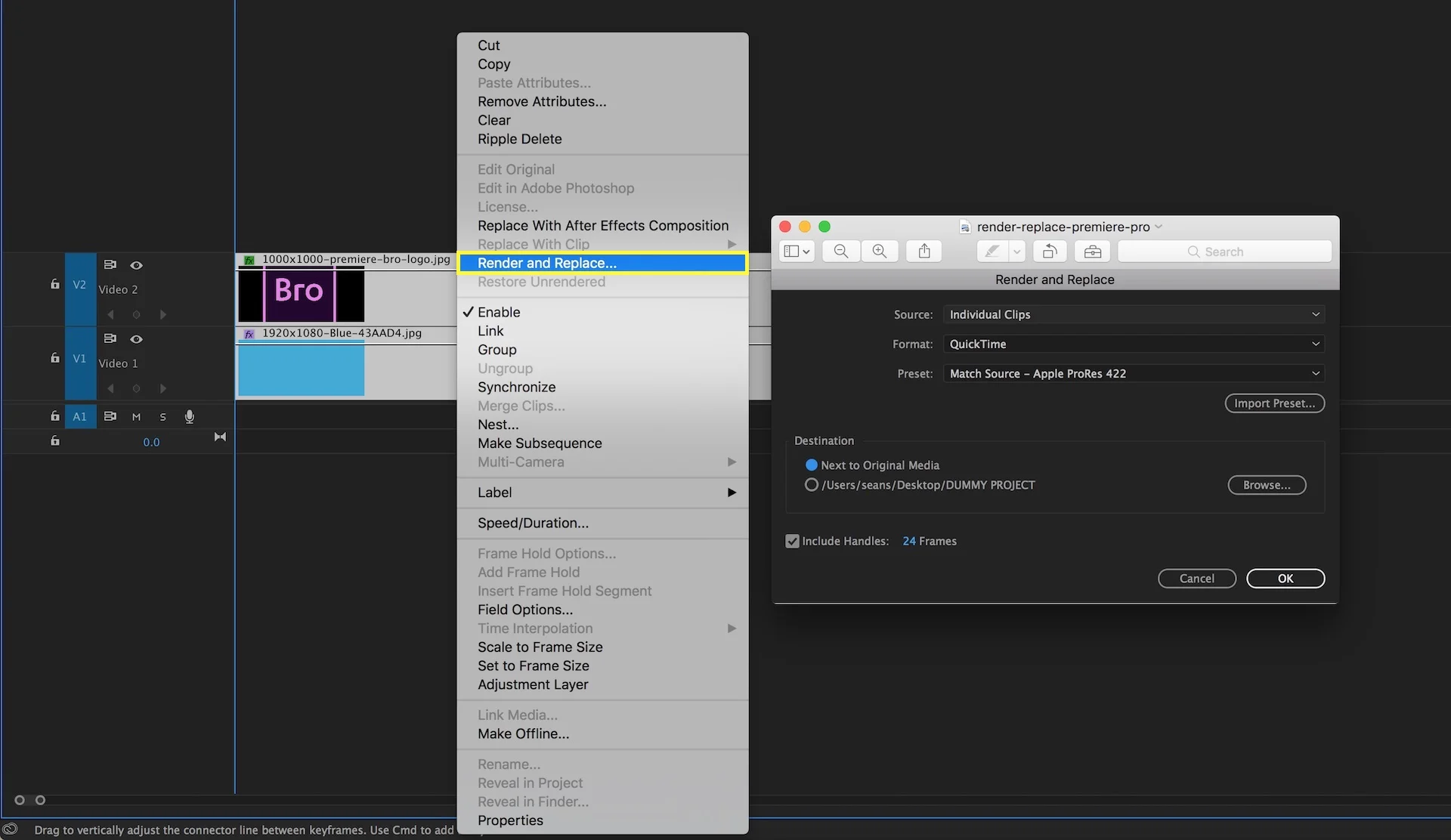Click the zoom-in magnifier in the preview toolbar
The image size is (1451, 840).
tap(879, 251)
